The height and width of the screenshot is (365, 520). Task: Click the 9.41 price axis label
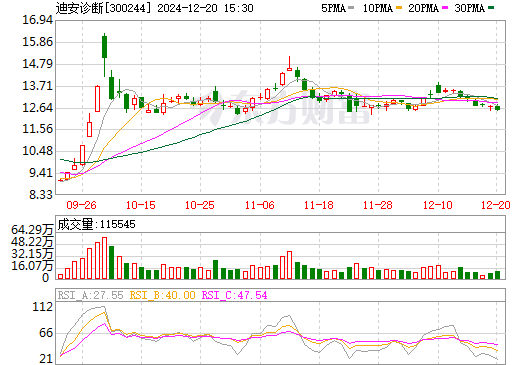[x=41, y=173]
